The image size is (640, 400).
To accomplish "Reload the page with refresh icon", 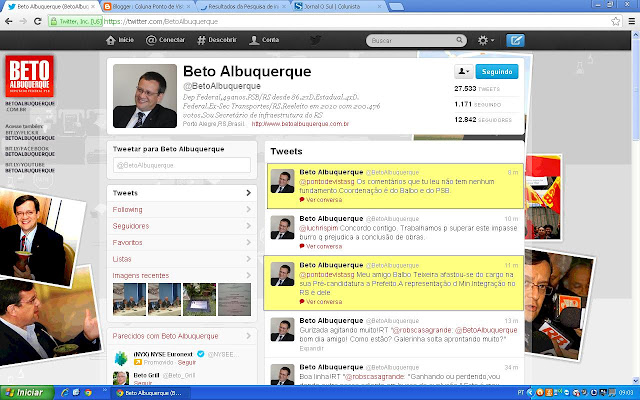I will (x=38, y=21).
